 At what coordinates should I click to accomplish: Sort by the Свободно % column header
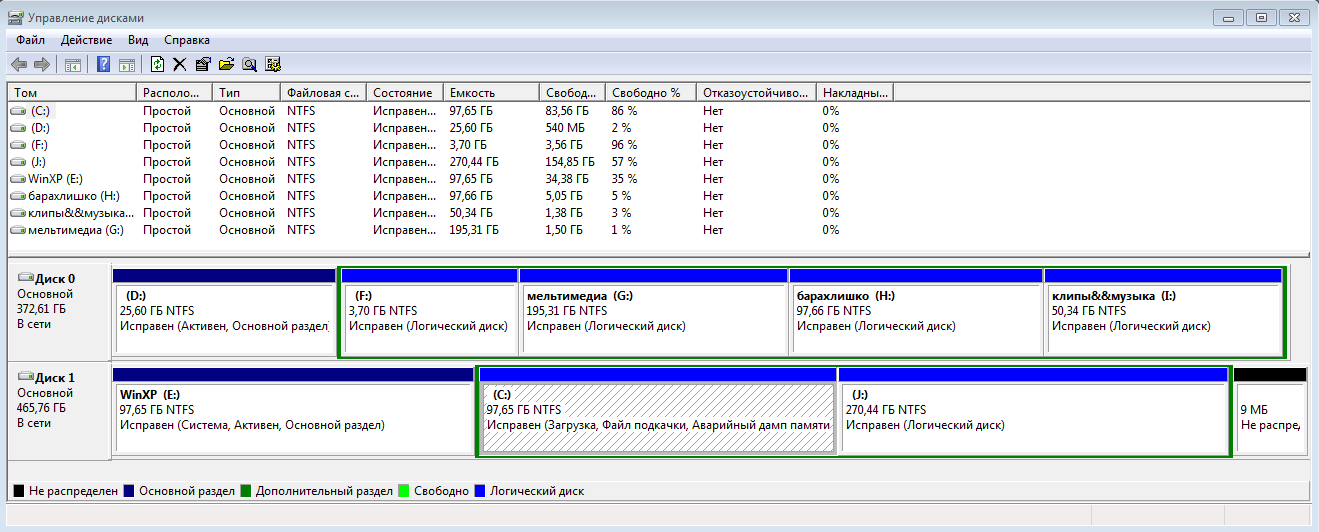651,92
